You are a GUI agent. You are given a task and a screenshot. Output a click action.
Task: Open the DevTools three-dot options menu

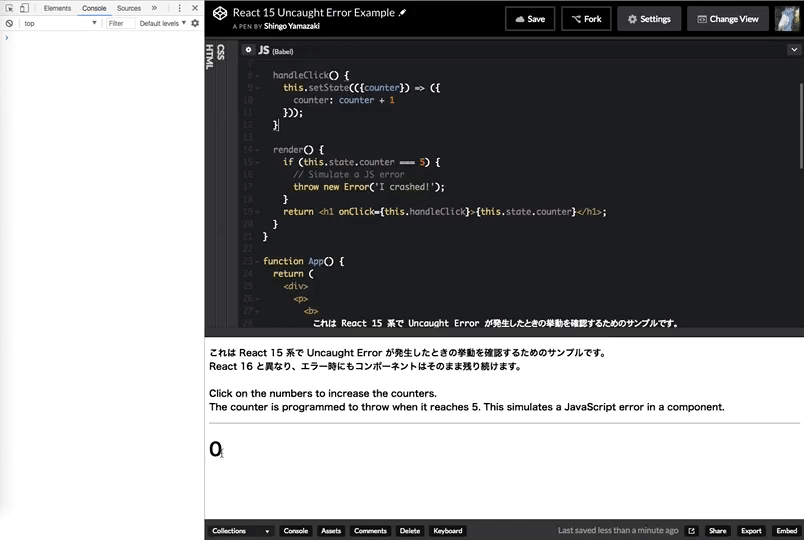coord(179,8)
